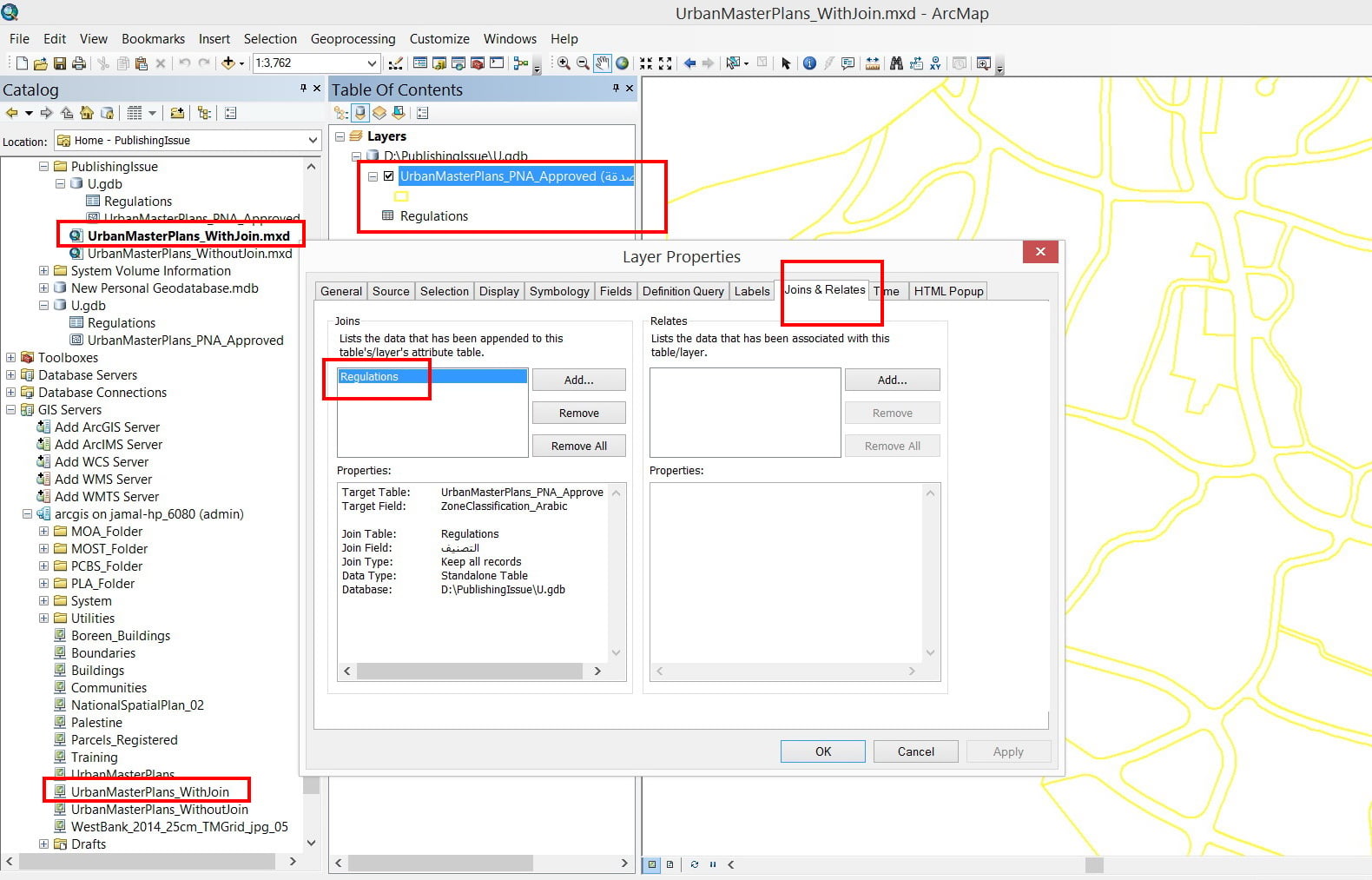Launch the ModelBuilder window icon
The width and height of the screenshot is (1372, 880).
[521, 63]
